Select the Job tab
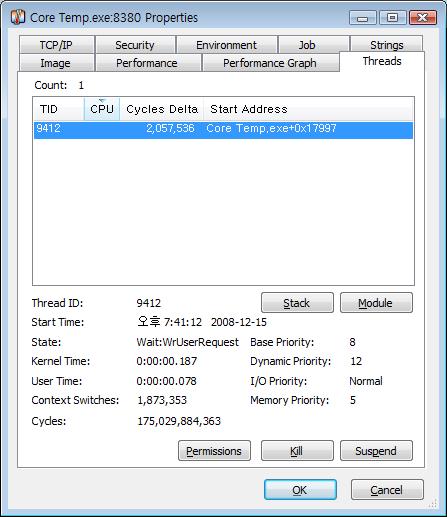Viewport: 447px width, 517px height. tap(313, 45)
